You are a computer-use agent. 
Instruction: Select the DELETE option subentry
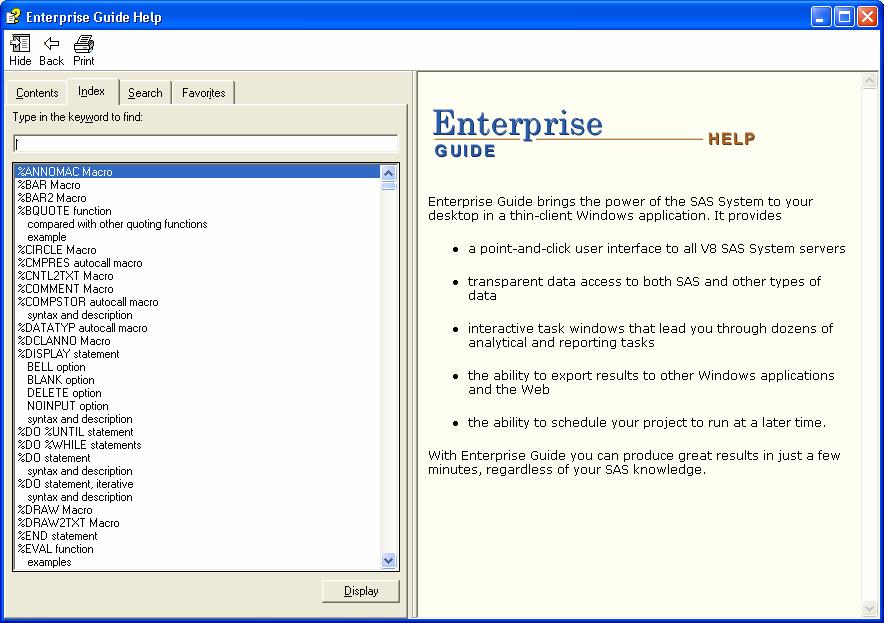[x=64, y=392]
